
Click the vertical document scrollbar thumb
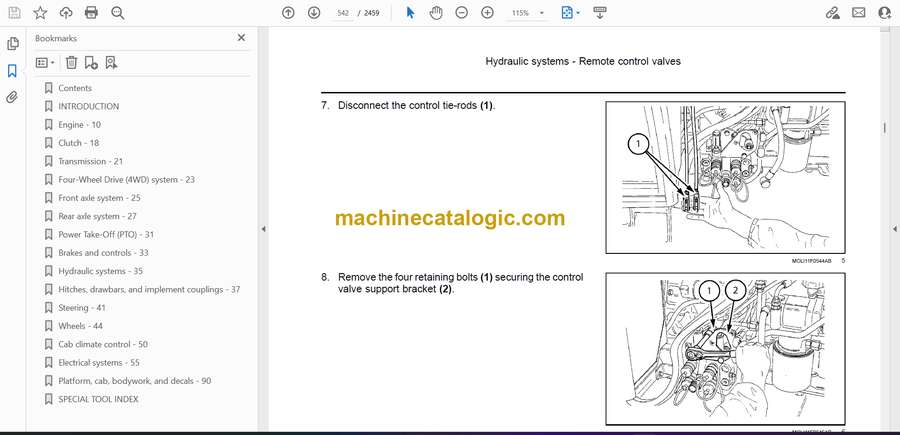[x=884, y=128]
